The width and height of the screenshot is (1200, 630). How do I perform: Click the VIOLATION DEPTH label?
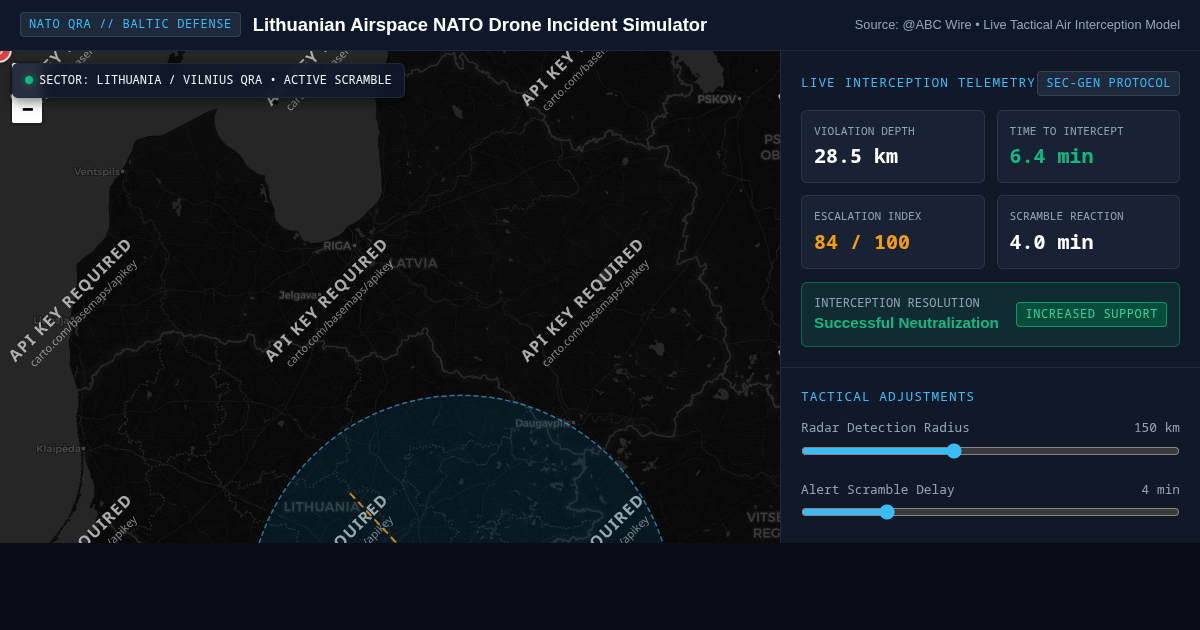[864, 131]
